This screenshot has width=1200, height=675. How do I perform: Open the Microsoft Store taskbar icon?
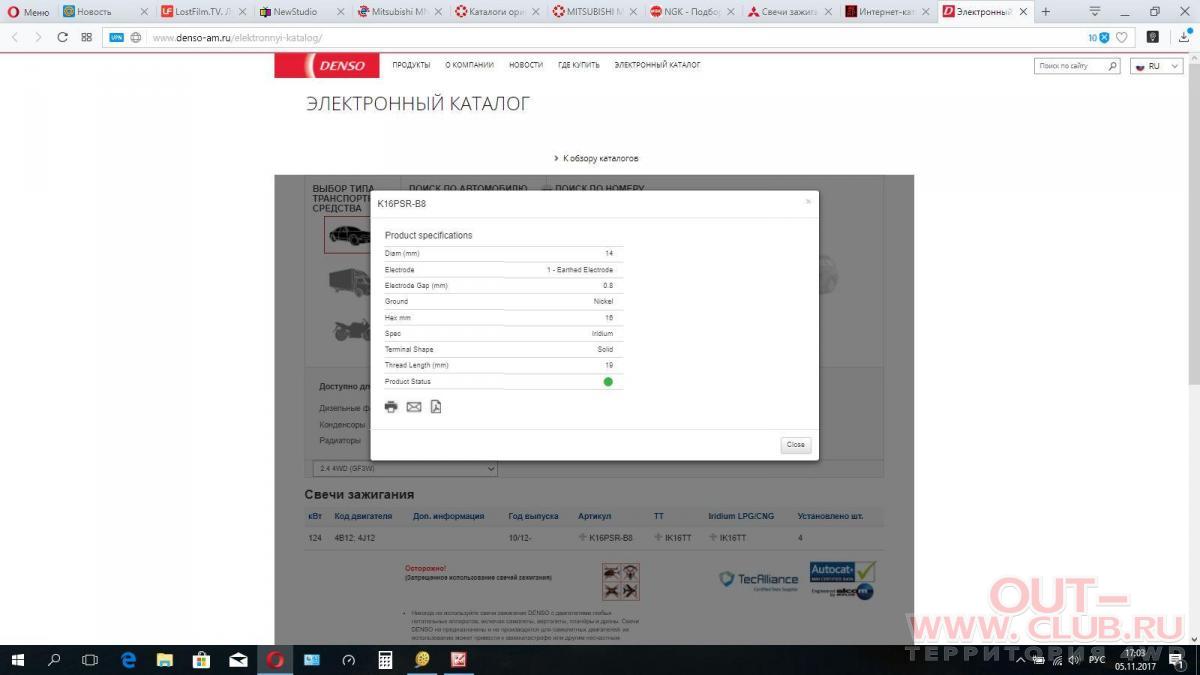(x=201, y=660)
